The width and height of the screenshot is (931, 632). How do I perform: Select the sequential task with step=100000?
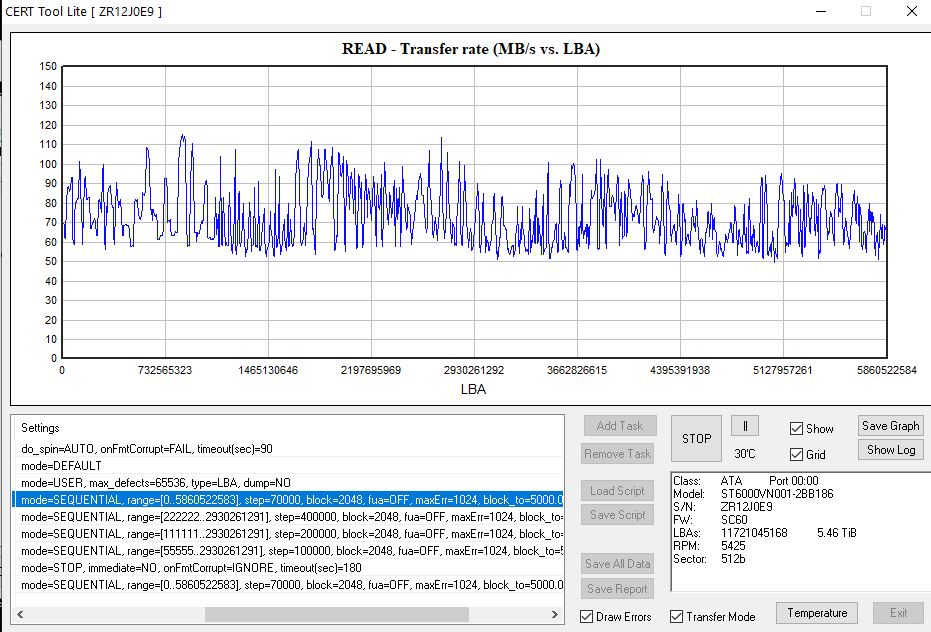click(290, 551)
